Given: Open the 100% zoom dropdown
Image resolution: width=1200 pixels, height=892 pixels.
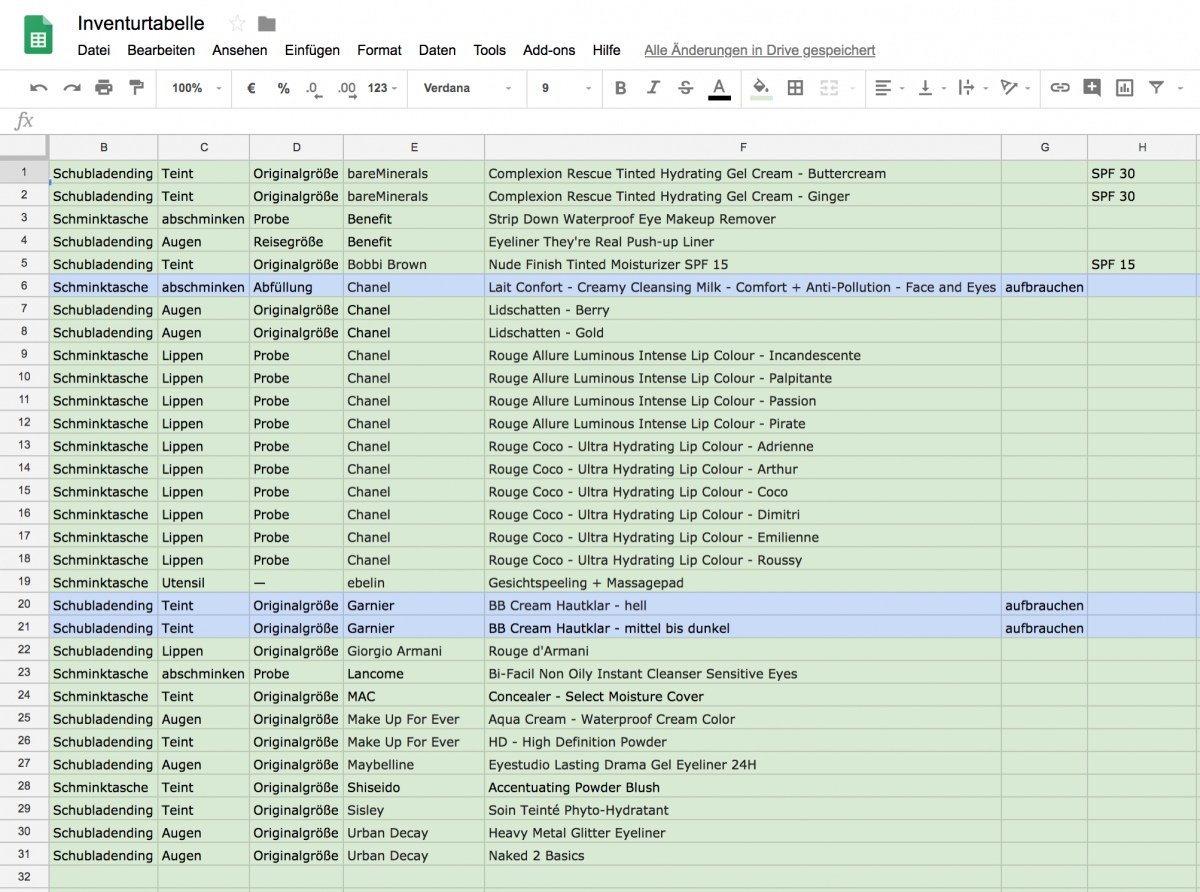Looking at the screenshot, I should [x=197, y=88].
